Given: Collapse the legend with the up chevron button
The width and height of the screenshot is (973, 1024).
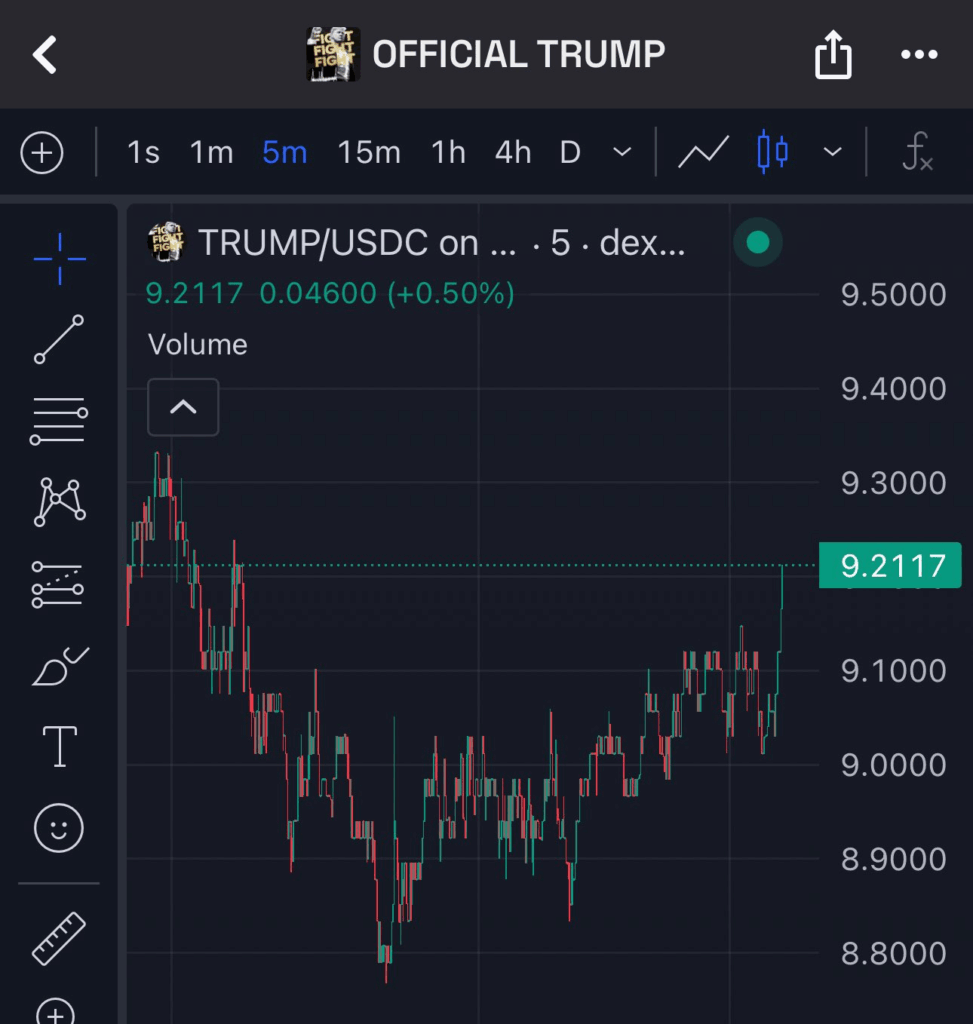Looking at the screenshot, I should (x=183, y=407).
